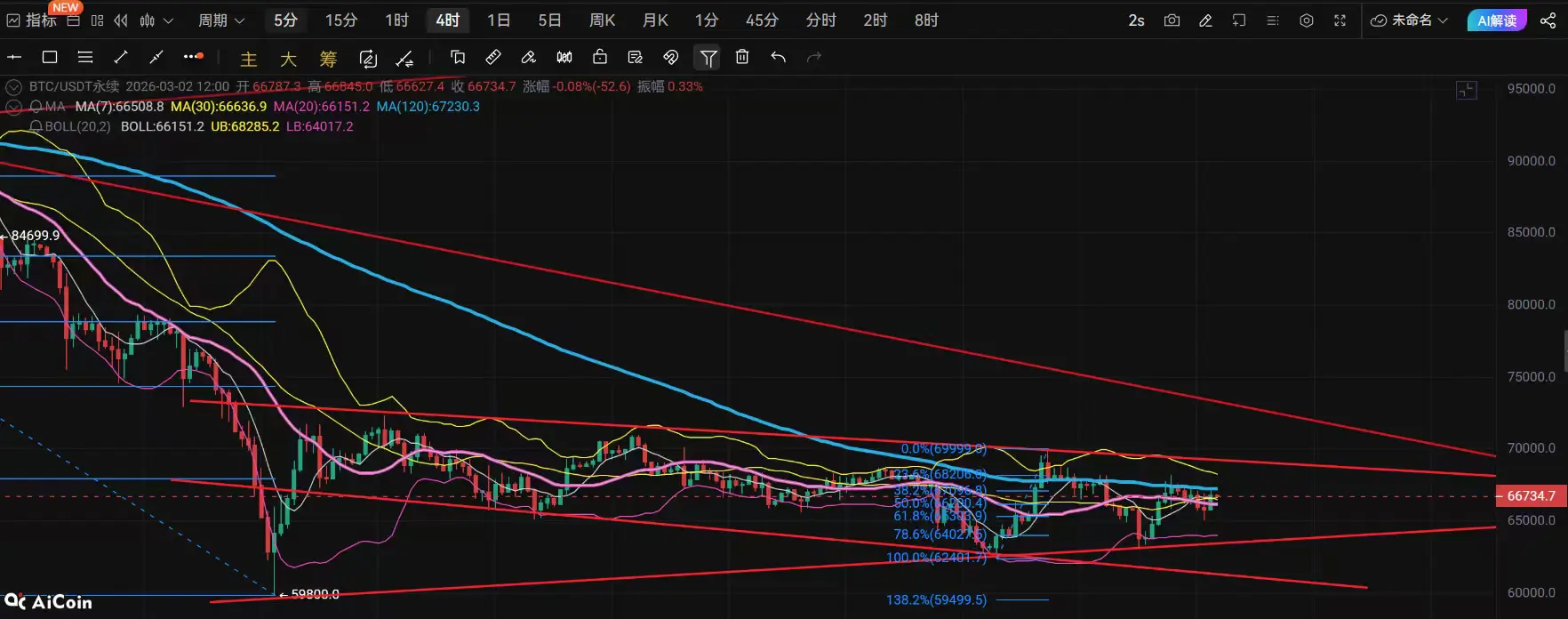Switch to the 1日 timeframe

[499, 20]
